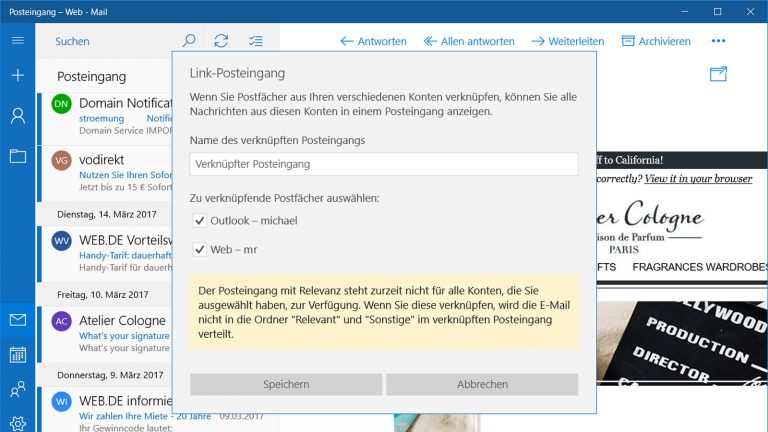
Task: Click AC avatar of Atelier Cologne
Action: [61, 321]
